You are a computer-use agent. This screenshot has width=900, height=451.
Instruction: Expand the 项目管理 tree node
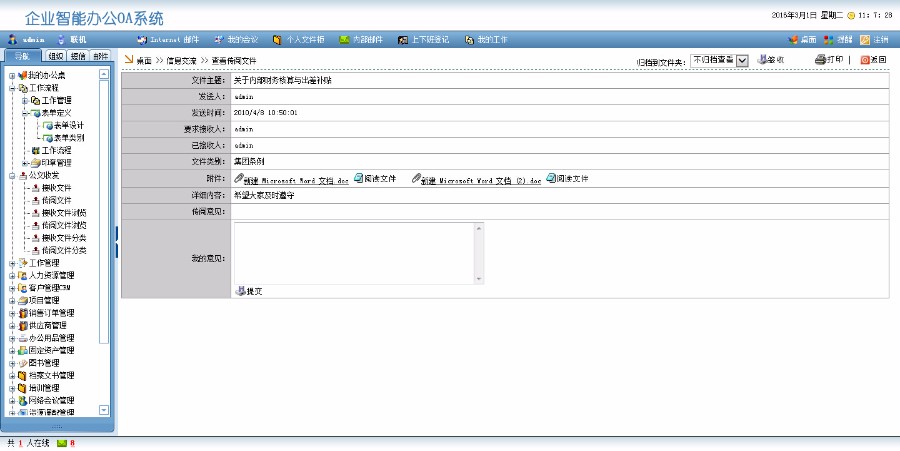[12, 300]
